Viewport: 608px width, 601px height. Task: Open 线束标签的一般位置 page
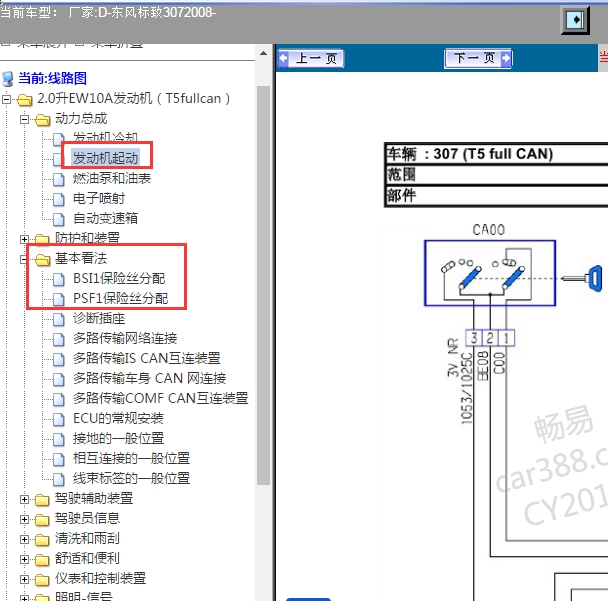click(131, 478)
